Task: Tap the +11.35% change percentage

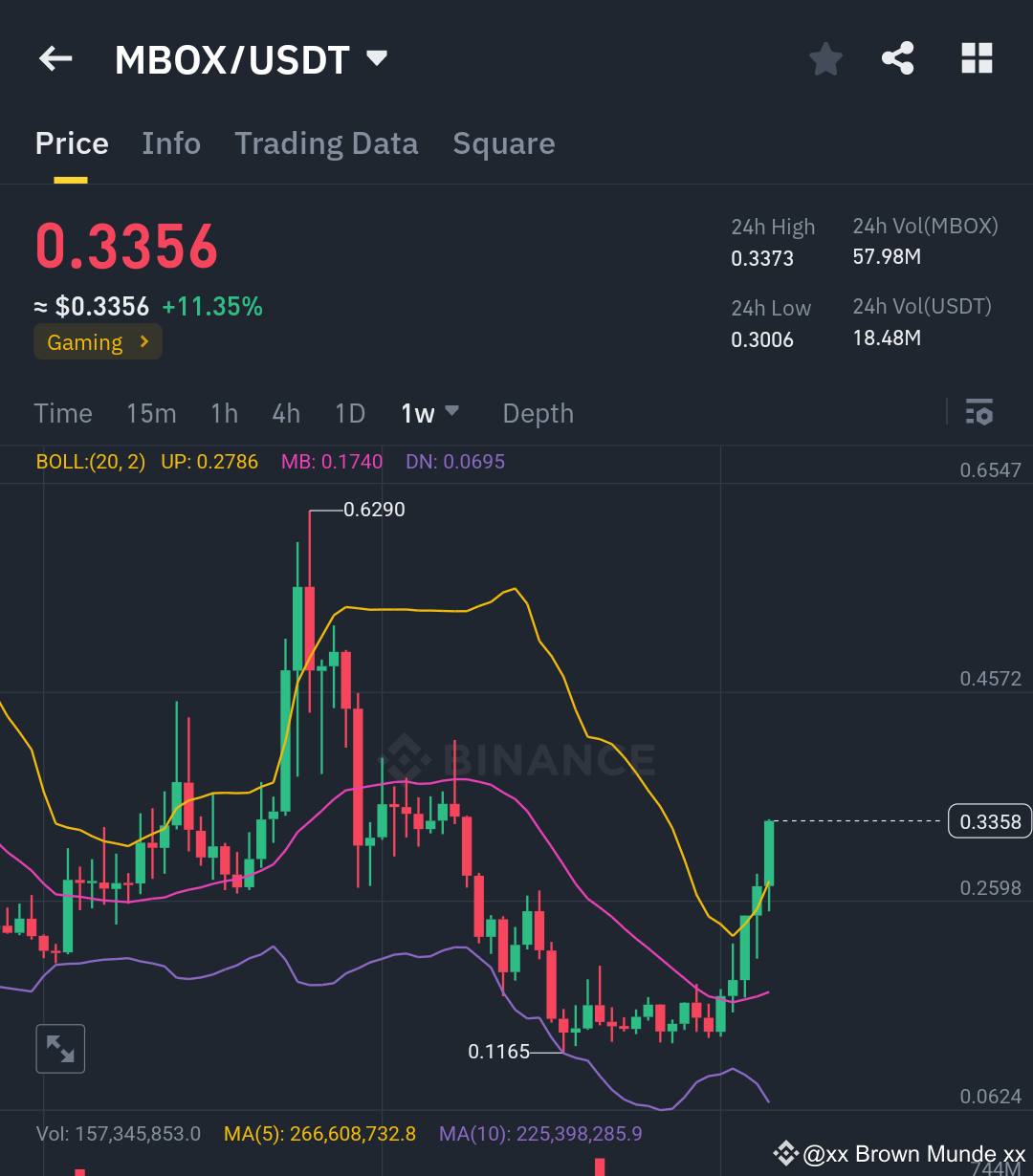Action: [212, 307]
